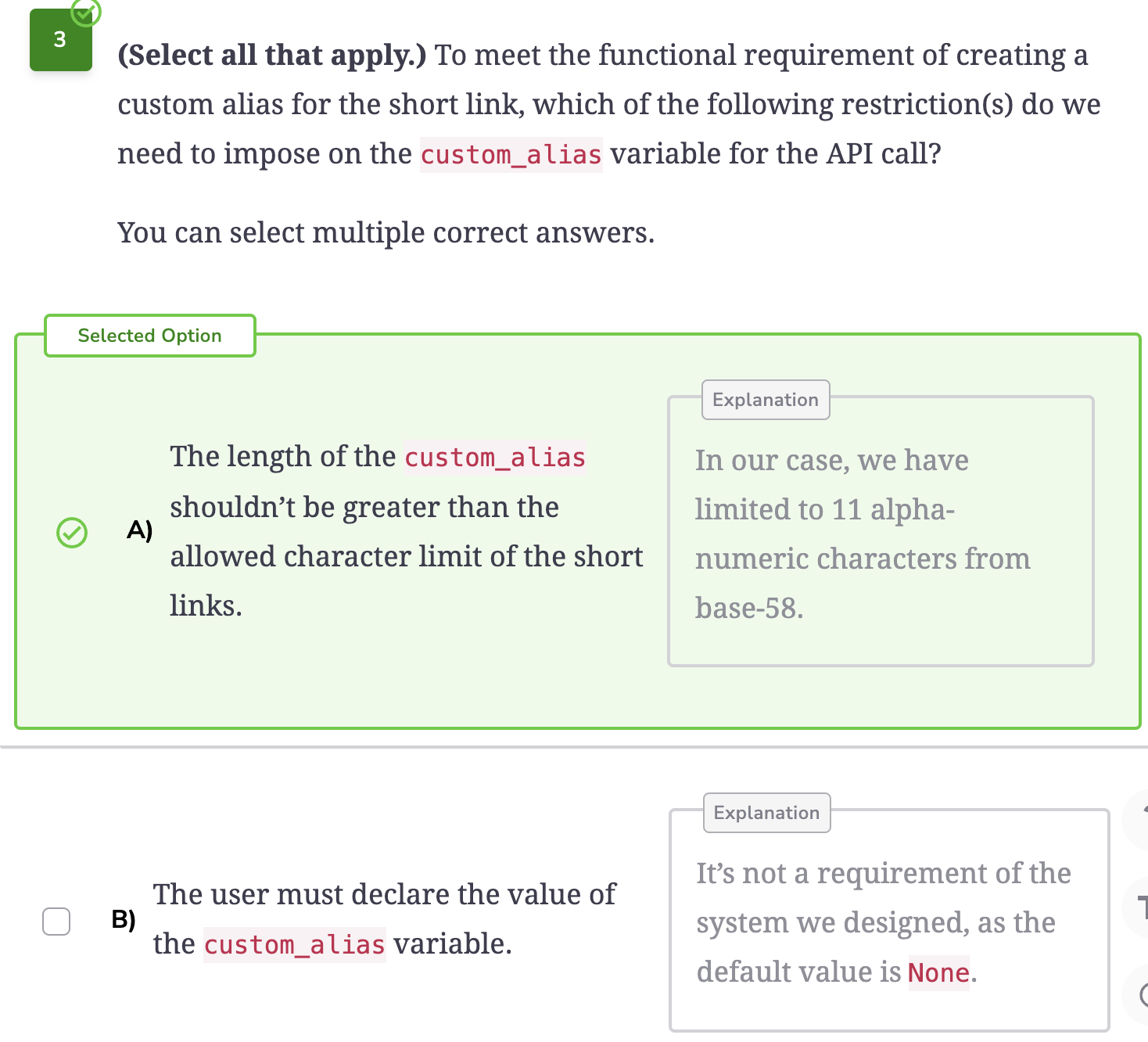Click the 'Selected Option' label tab
Viewport: 1148px width, 1042px height.
tap(150, 336)
